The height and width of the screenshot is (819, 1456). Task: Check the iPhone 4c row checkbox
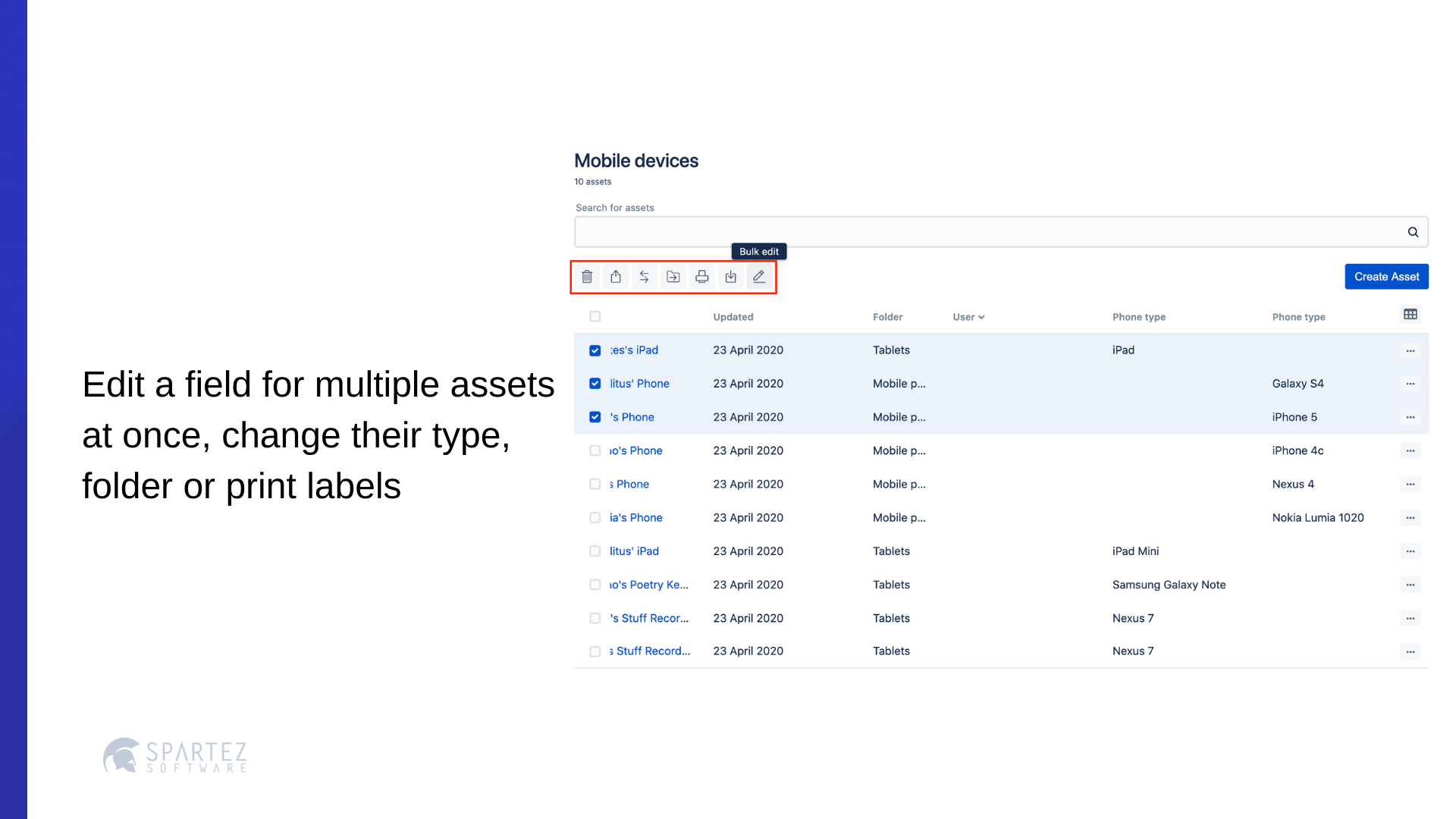(x=595, y=450)
